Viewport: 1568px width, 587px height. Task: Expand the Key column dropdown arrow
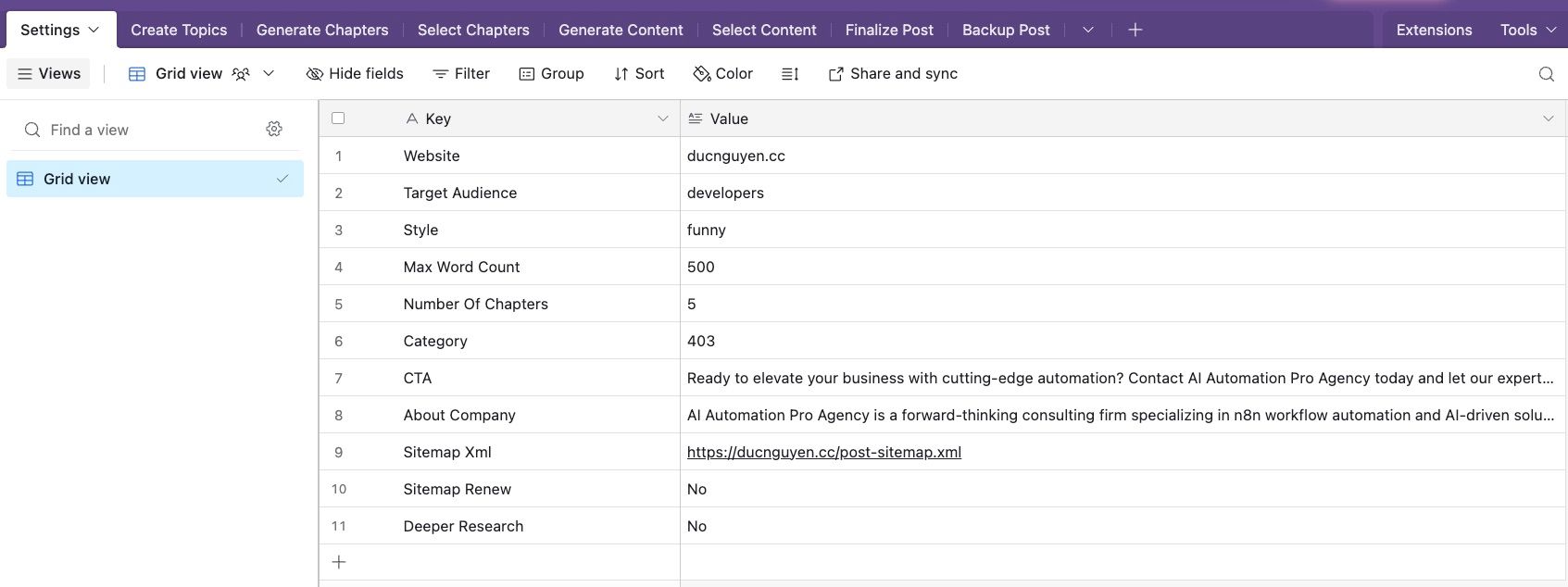pos(662,119)
